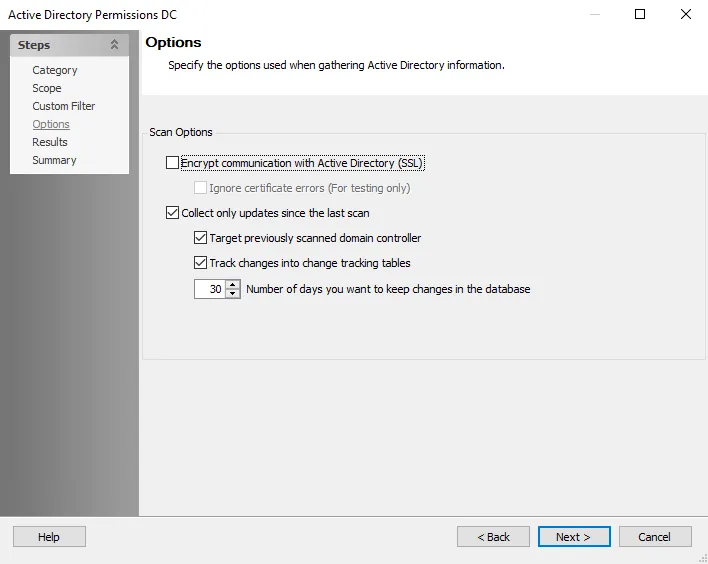708x564 pixels.
Task: Click the 'Scan Options' group label
Action: click(181, 132)
